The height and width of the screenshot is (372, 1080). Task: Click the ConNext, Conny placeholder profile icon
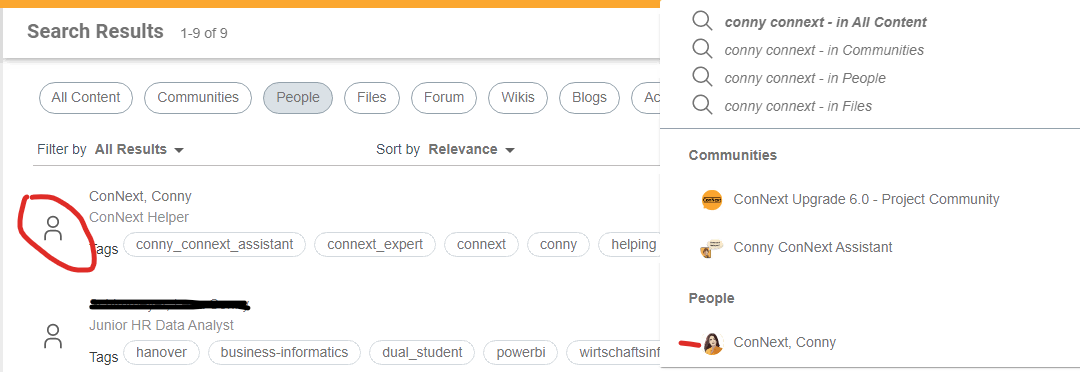coord(53,228)
